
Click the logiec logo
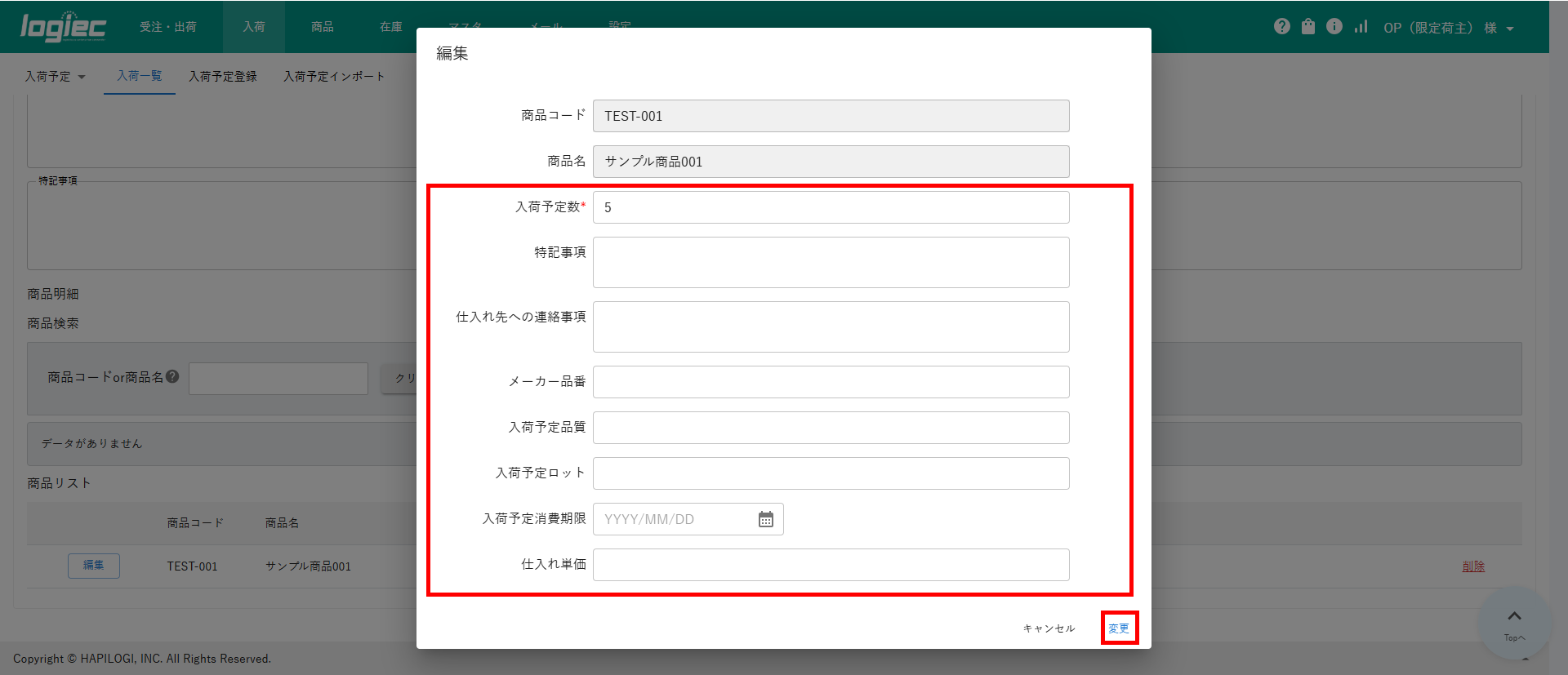coord(63,27)
